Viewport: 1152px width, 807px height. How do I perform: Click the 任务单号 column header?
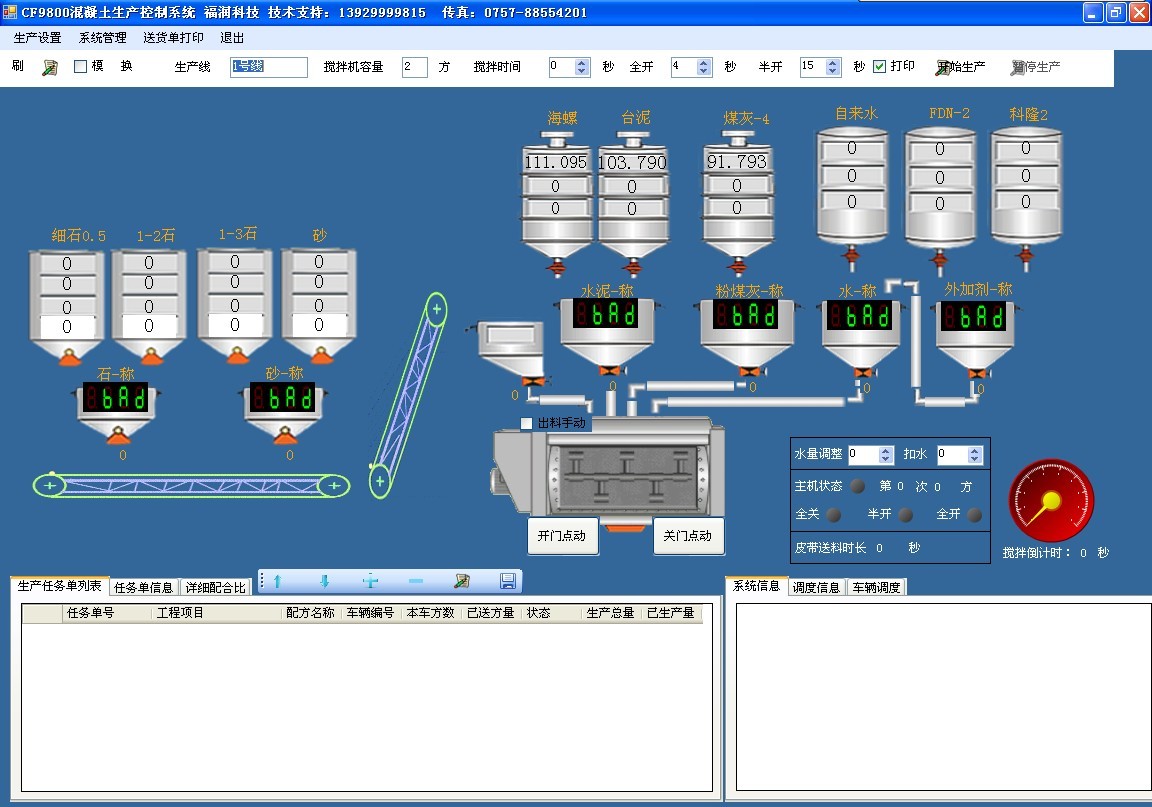click(90, 613)
